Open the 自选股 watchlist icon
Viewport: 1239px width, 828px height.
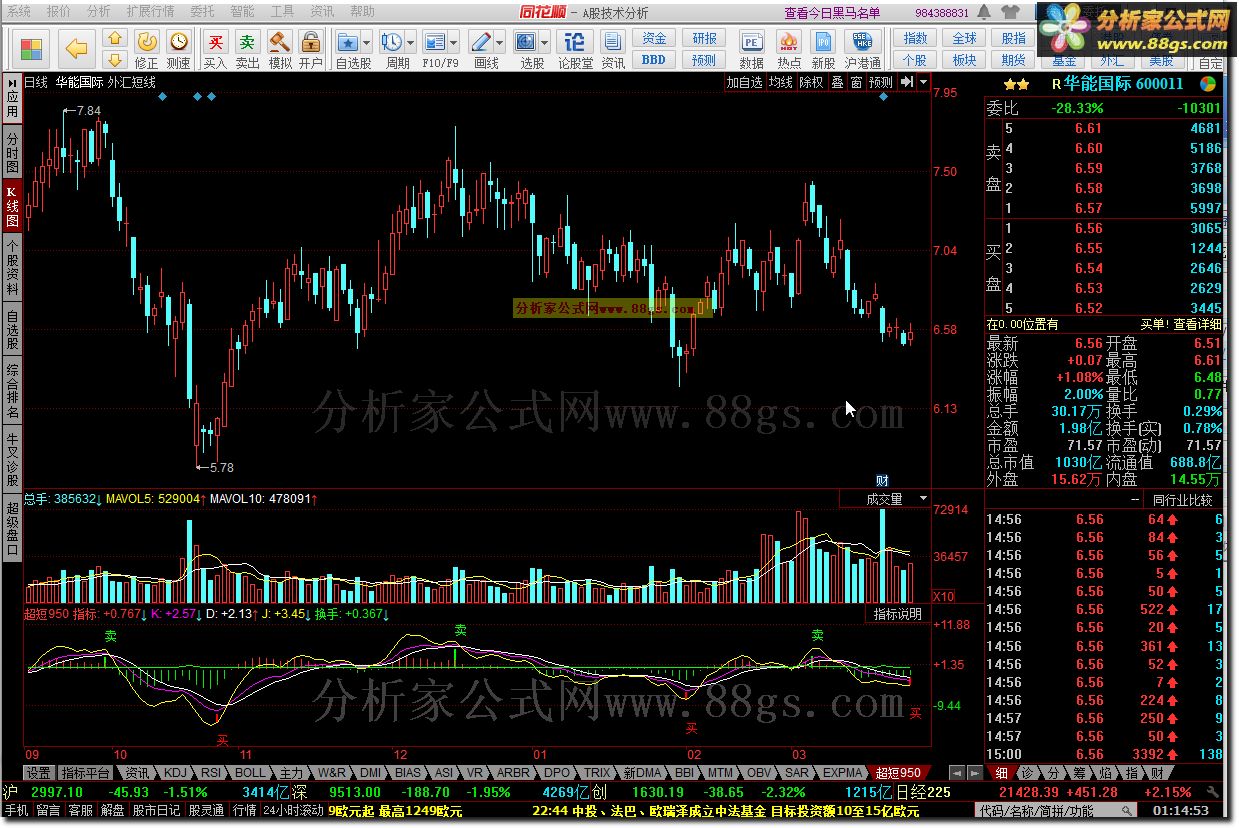click(349, 43)
